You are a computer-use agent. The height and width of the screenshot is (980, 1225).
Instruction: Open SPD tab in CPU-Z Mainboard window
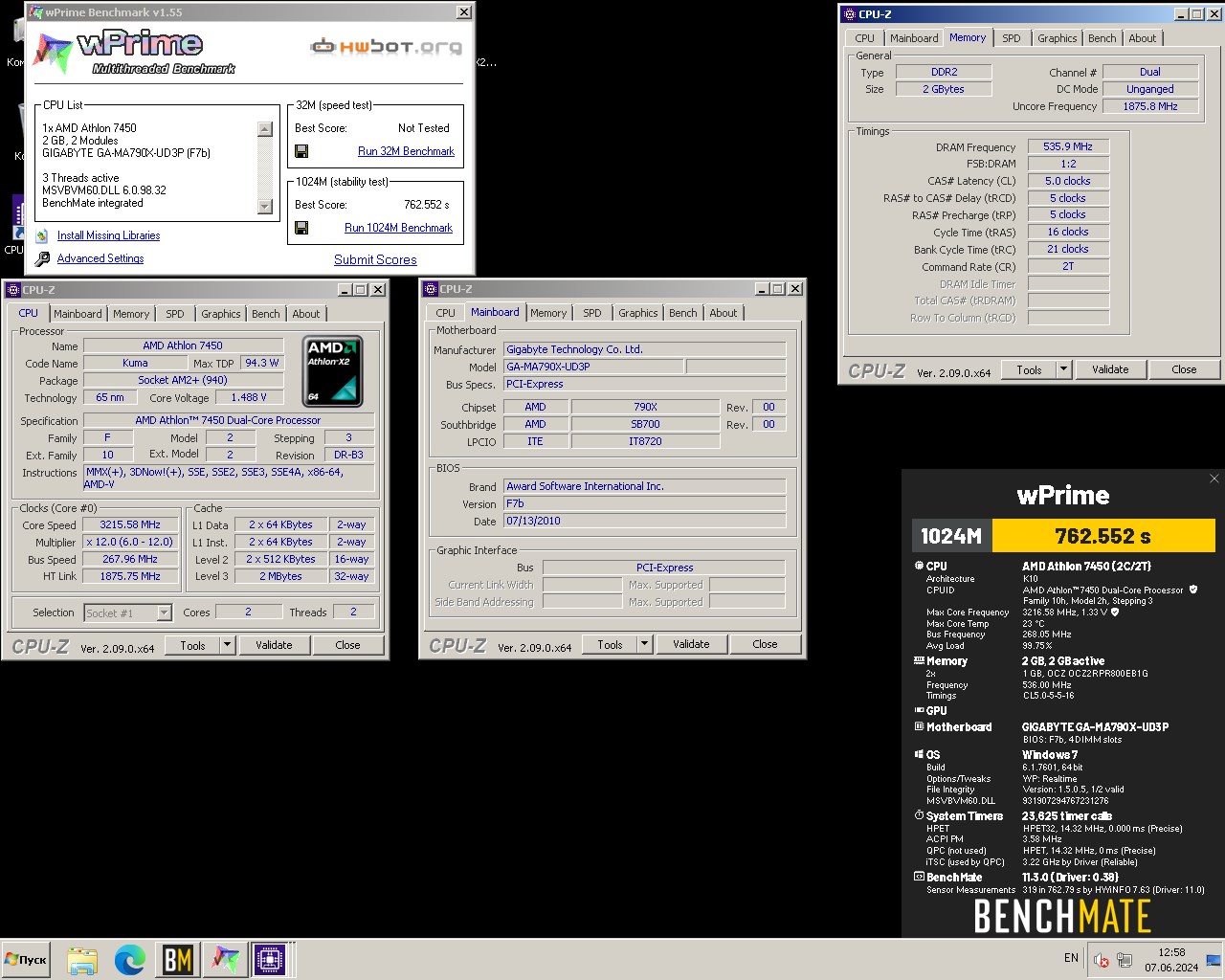pyautogui.click(x=592, y=313)
